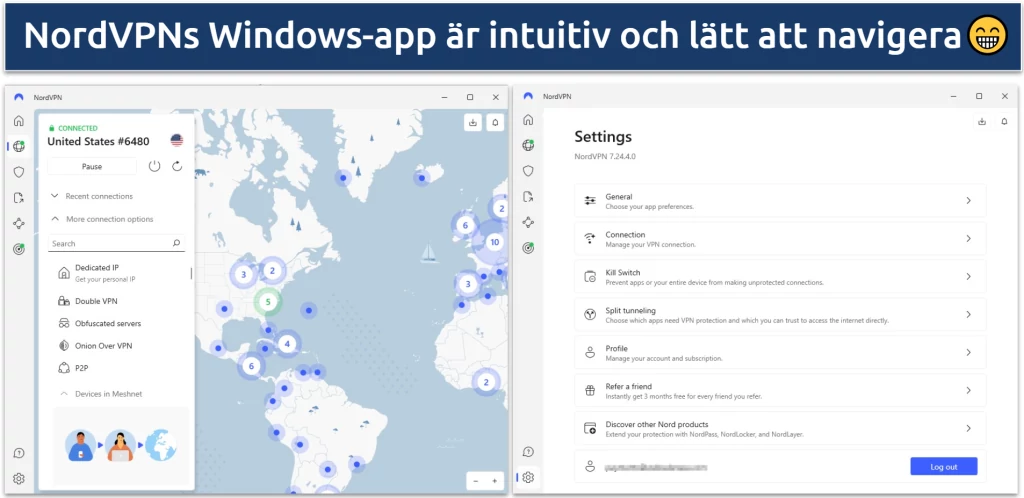Click bell icon in Settings window header
Viewport: 1024px width, 498px height.
click(x=1004, y=121)
